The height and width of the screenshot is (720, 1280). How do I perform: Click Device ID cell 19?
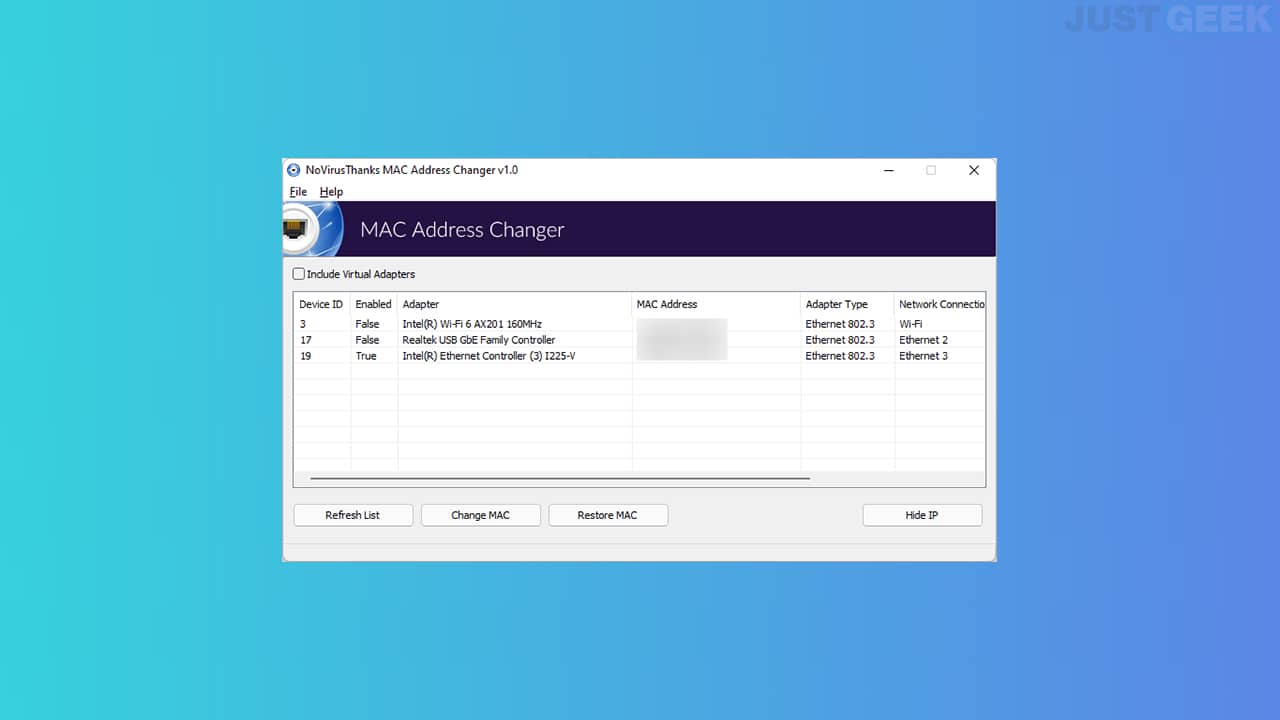click(306, 356)
